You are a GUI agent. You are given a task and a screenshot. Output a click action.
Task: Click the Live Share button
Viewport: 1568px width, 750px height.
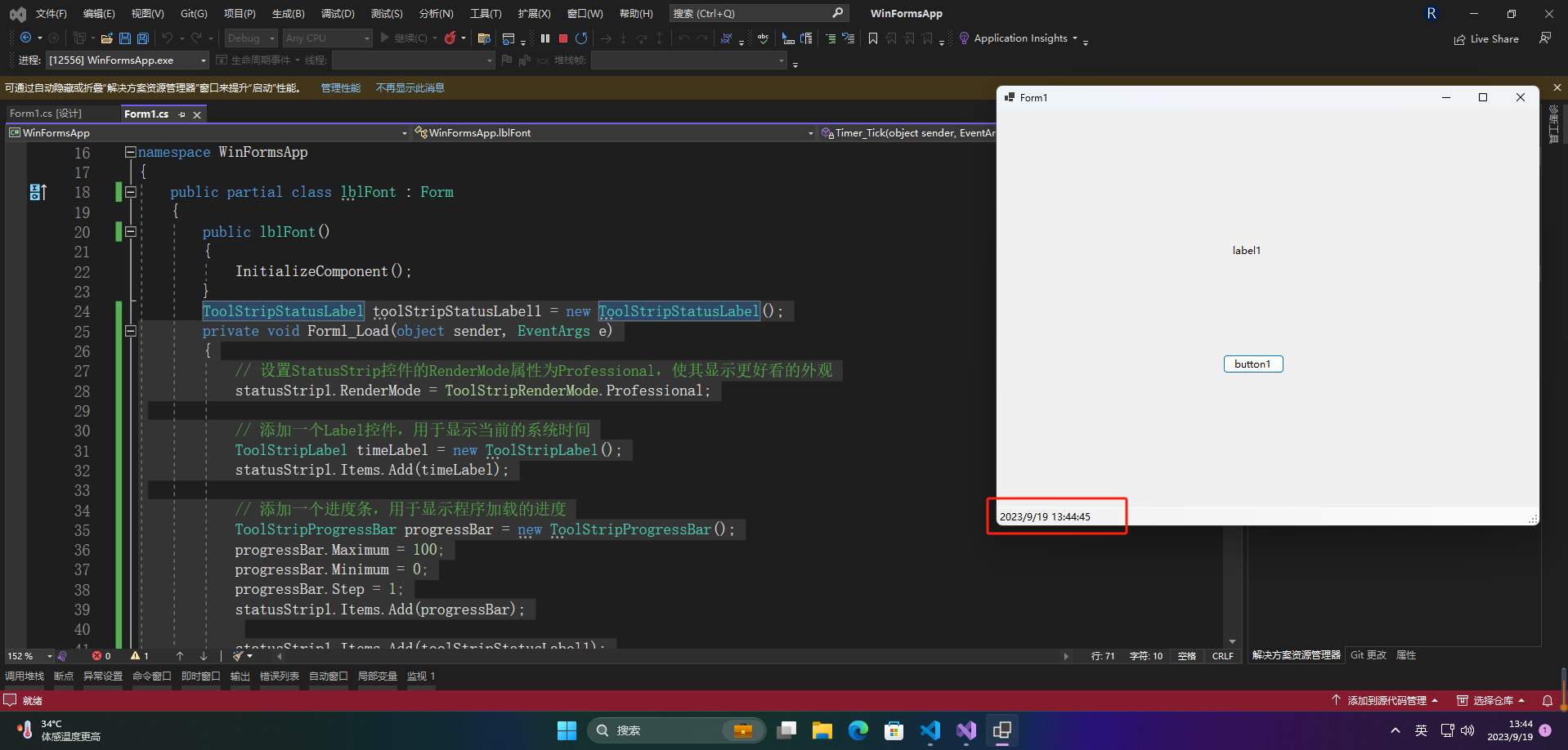point(1486,38)
